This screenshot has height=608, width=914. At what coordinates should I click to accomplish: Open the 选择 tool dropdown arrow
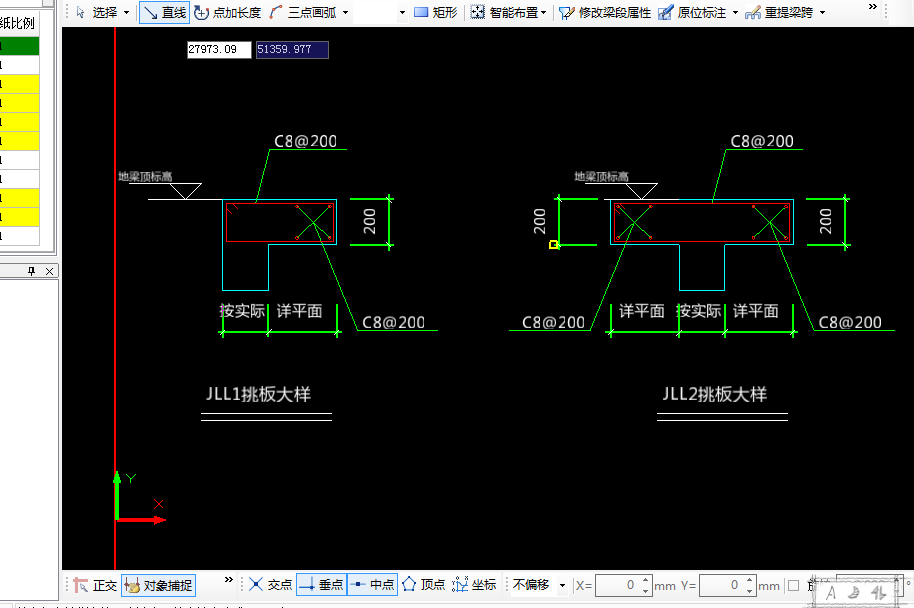coord(126,12)
